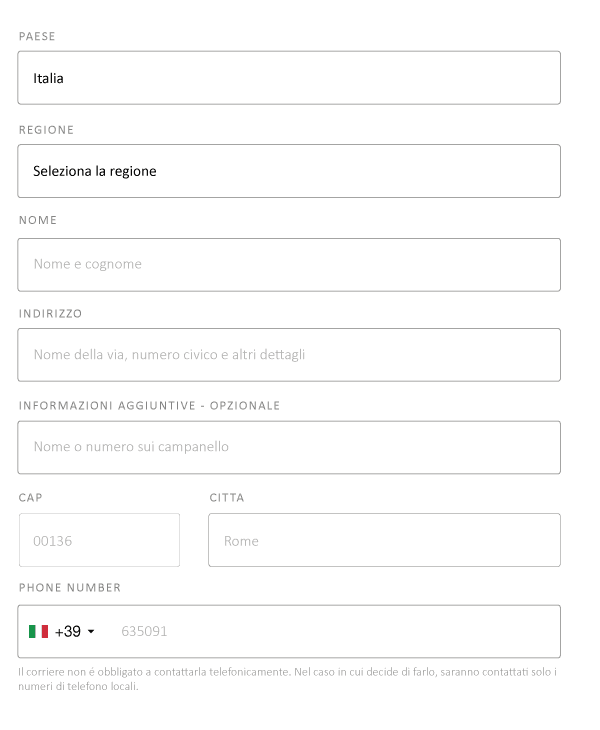This screenshot has height=730, width=600.
Task: Click the NOME field label
Action: coord(38,220)
